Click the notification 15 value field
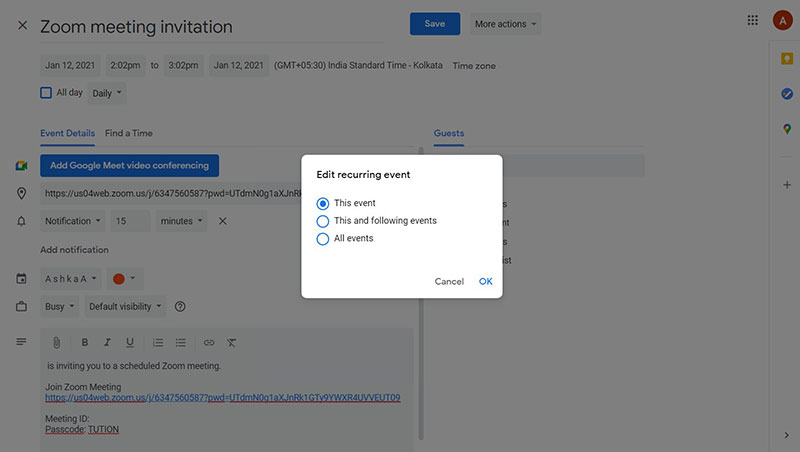This screenshot has width=800, height=452. pos(130,221)
